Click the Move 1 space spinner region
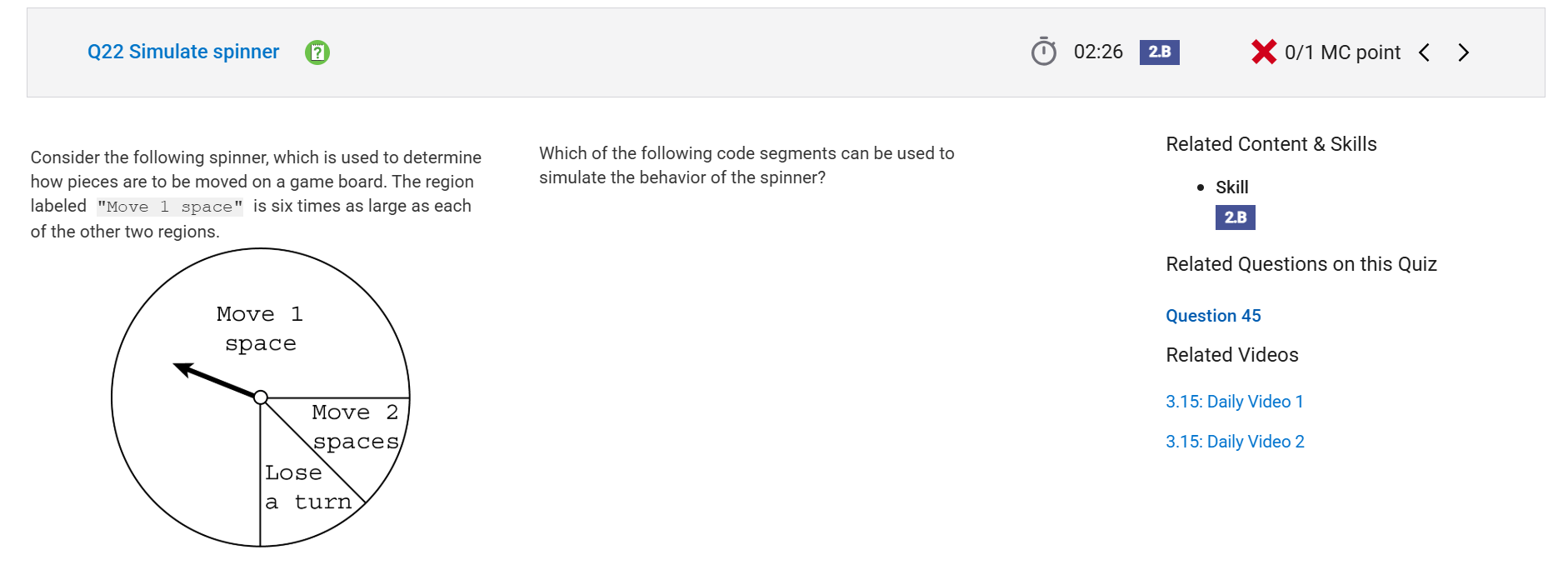 (x=260, y=328)
